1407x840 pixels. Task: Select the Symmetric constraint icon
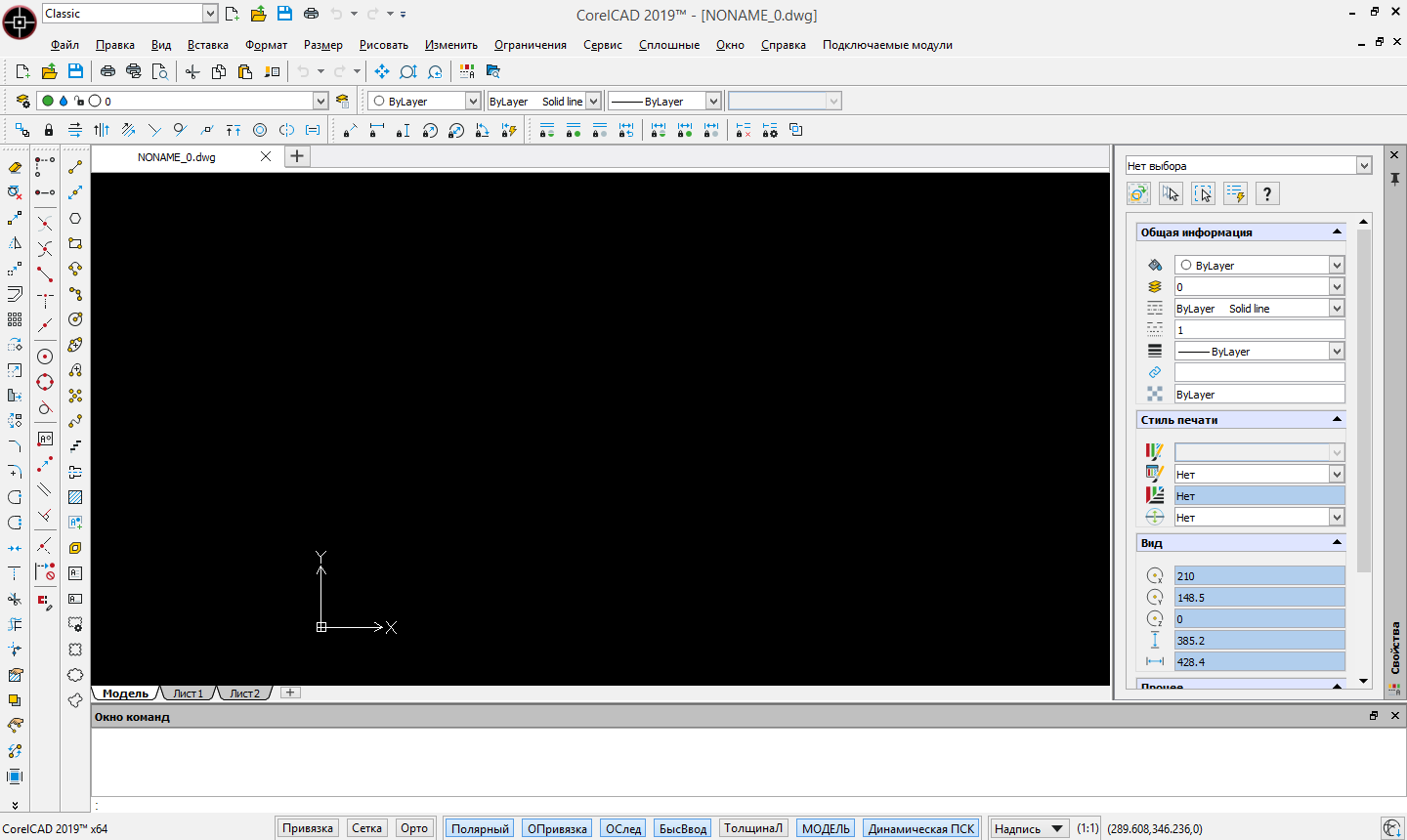(286, 130)
